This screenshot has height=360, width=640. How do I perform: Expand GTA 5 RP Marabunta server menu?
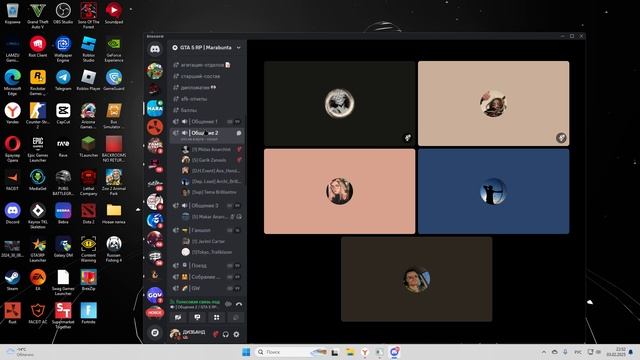click(x=238, y=48)
